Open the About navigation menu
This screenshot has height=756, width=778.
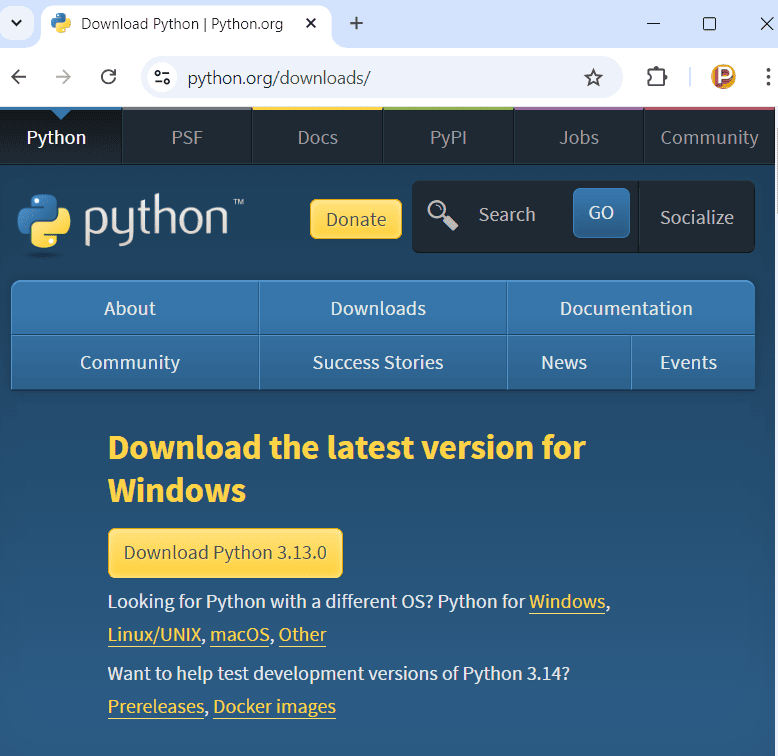135,308
